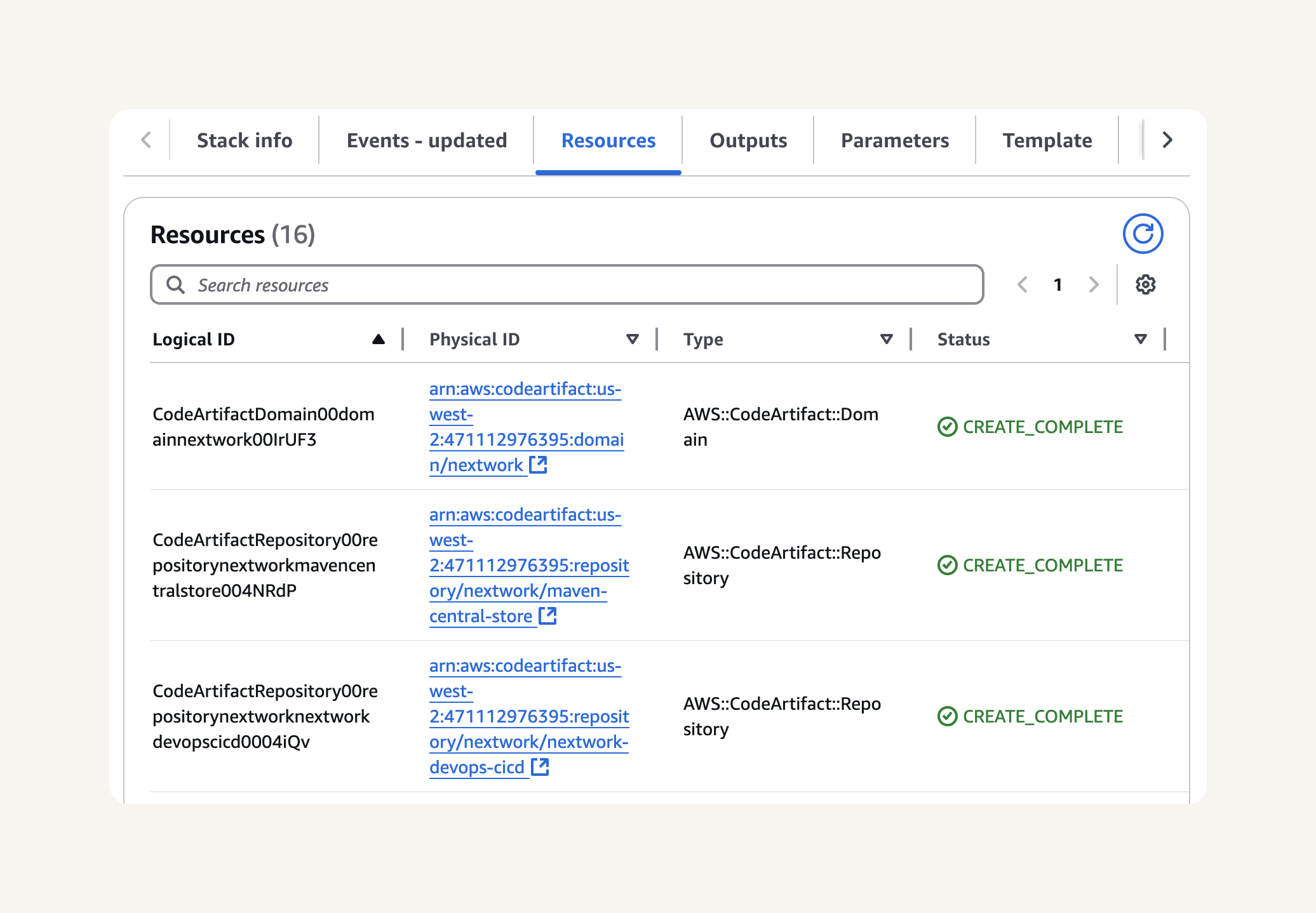Viewport: 1316px width, 913px height.
Task: Select the Resources tab
Action: [608, 140]
